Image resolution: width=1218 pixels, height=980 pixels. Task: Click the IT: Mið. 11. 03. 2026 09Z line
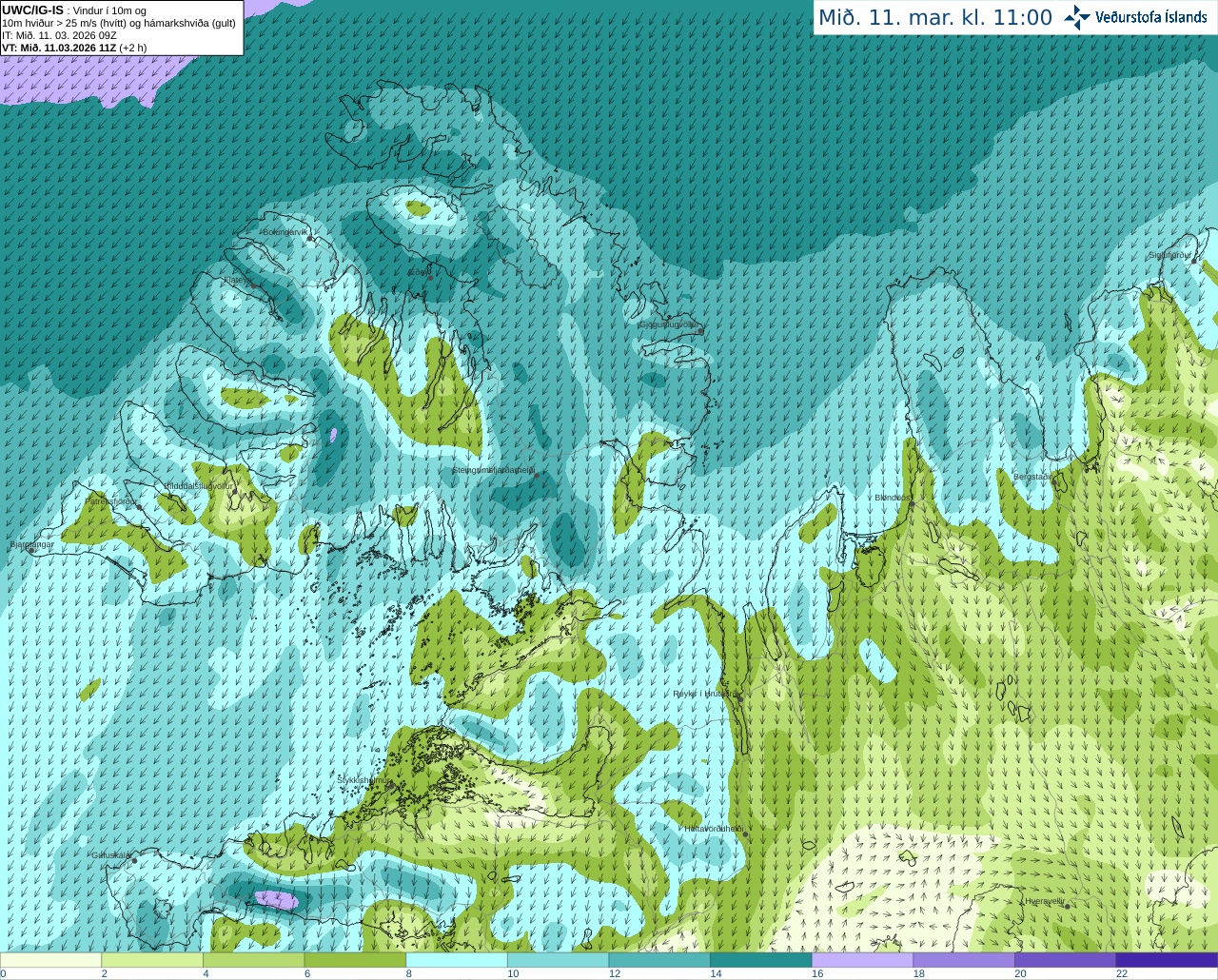59,35
